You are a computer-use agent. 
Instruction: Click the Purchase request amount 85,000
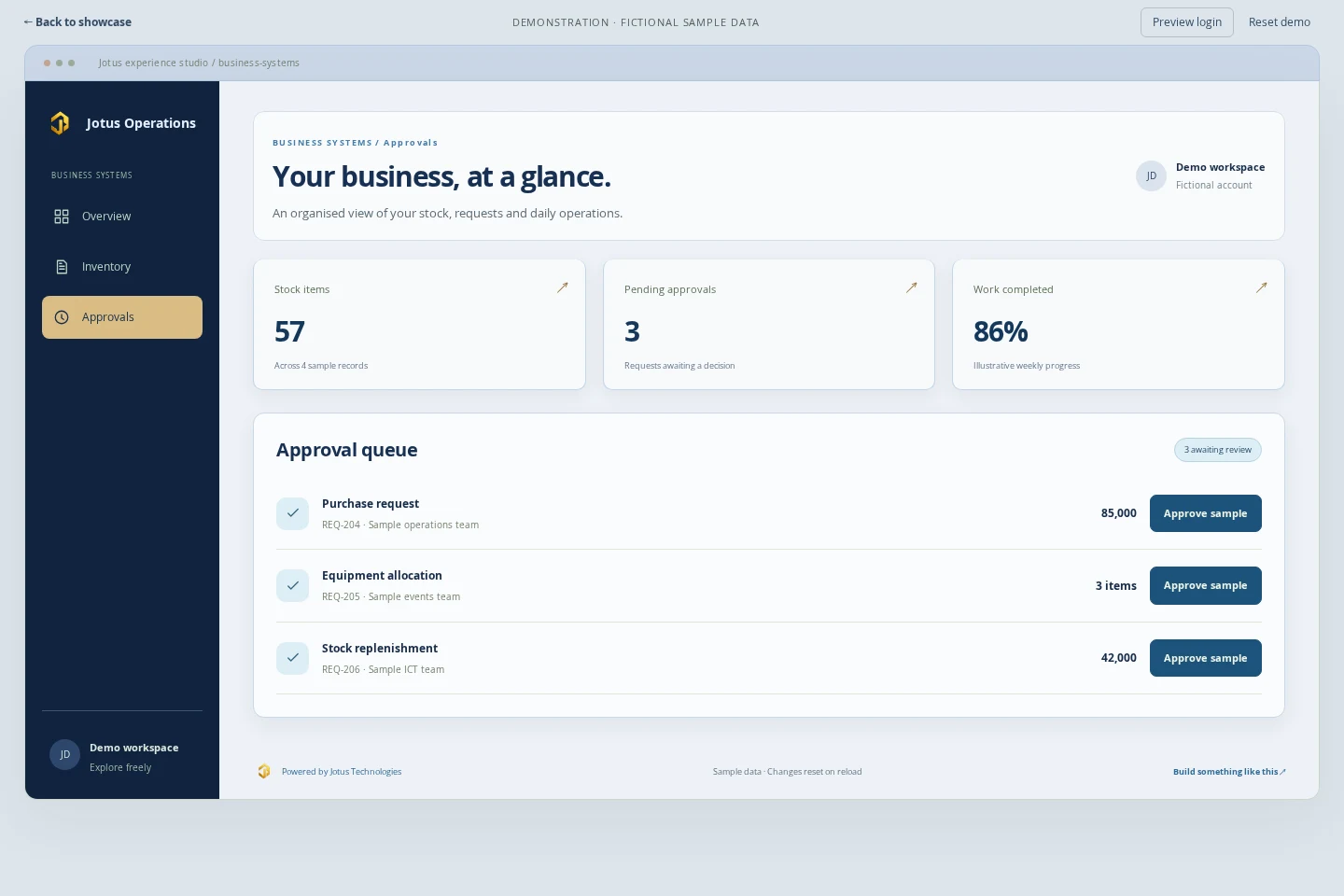(x=1119, y=513)
